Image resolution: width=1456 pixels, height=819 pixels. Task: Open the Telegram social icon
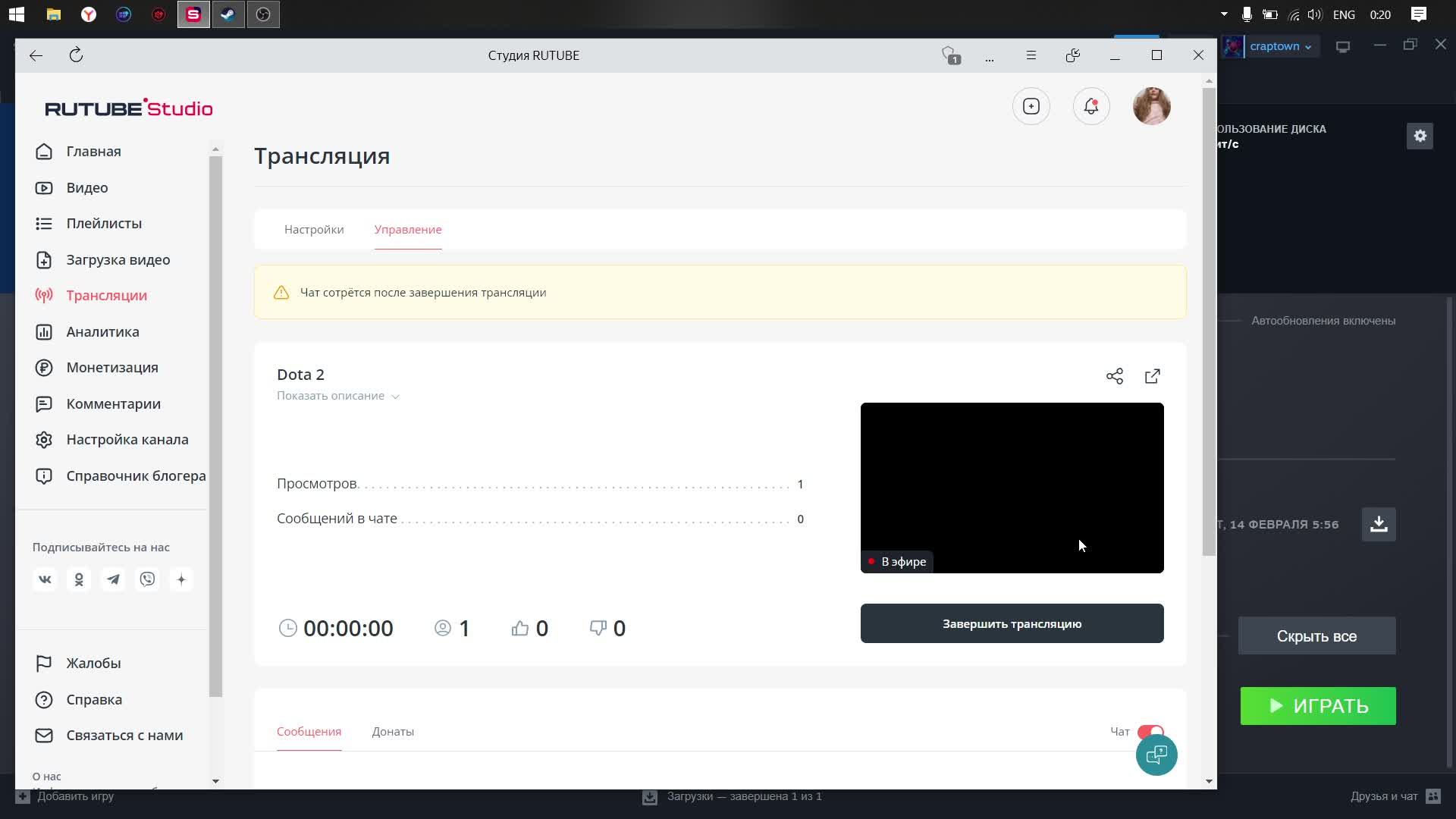[x=113, y=580]
